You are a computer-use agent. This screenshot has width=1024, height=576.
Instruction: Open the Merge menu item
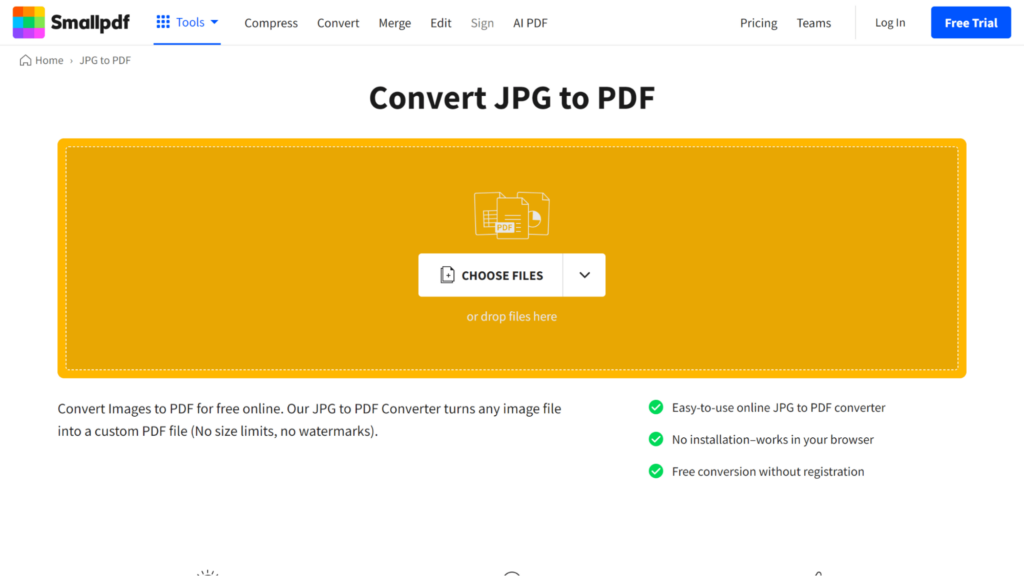(395, 23)
